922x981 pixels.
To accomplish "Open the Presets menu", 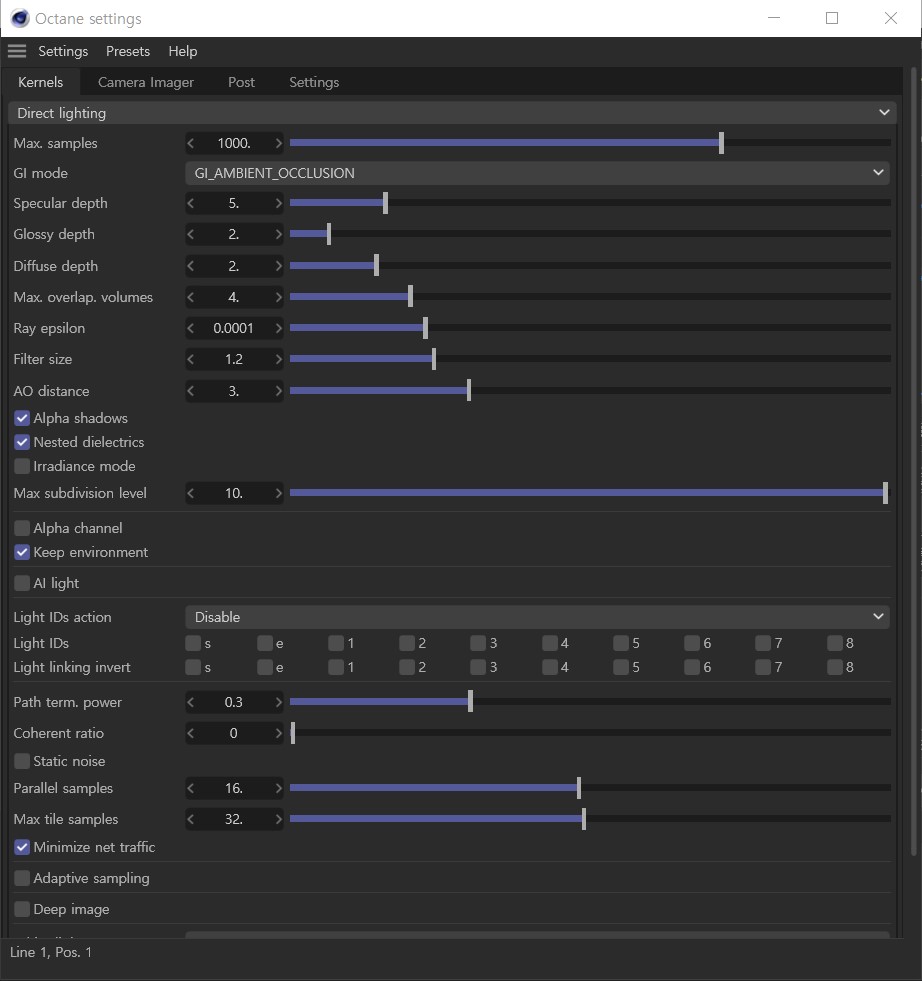I will (x=128, y=51).
